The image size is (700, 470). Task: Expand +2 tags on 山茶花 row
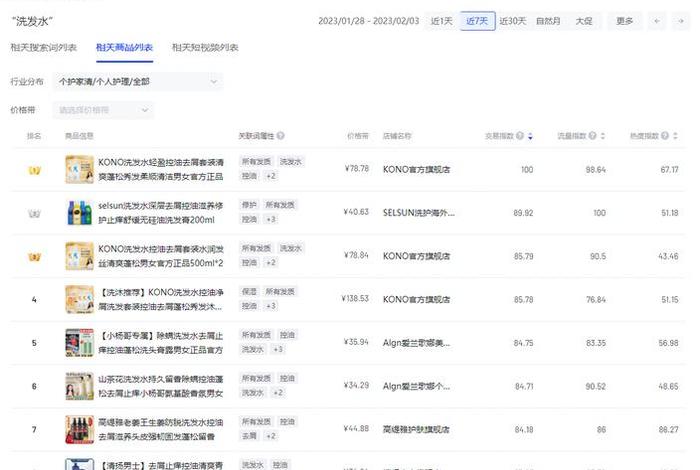[278, 392]
